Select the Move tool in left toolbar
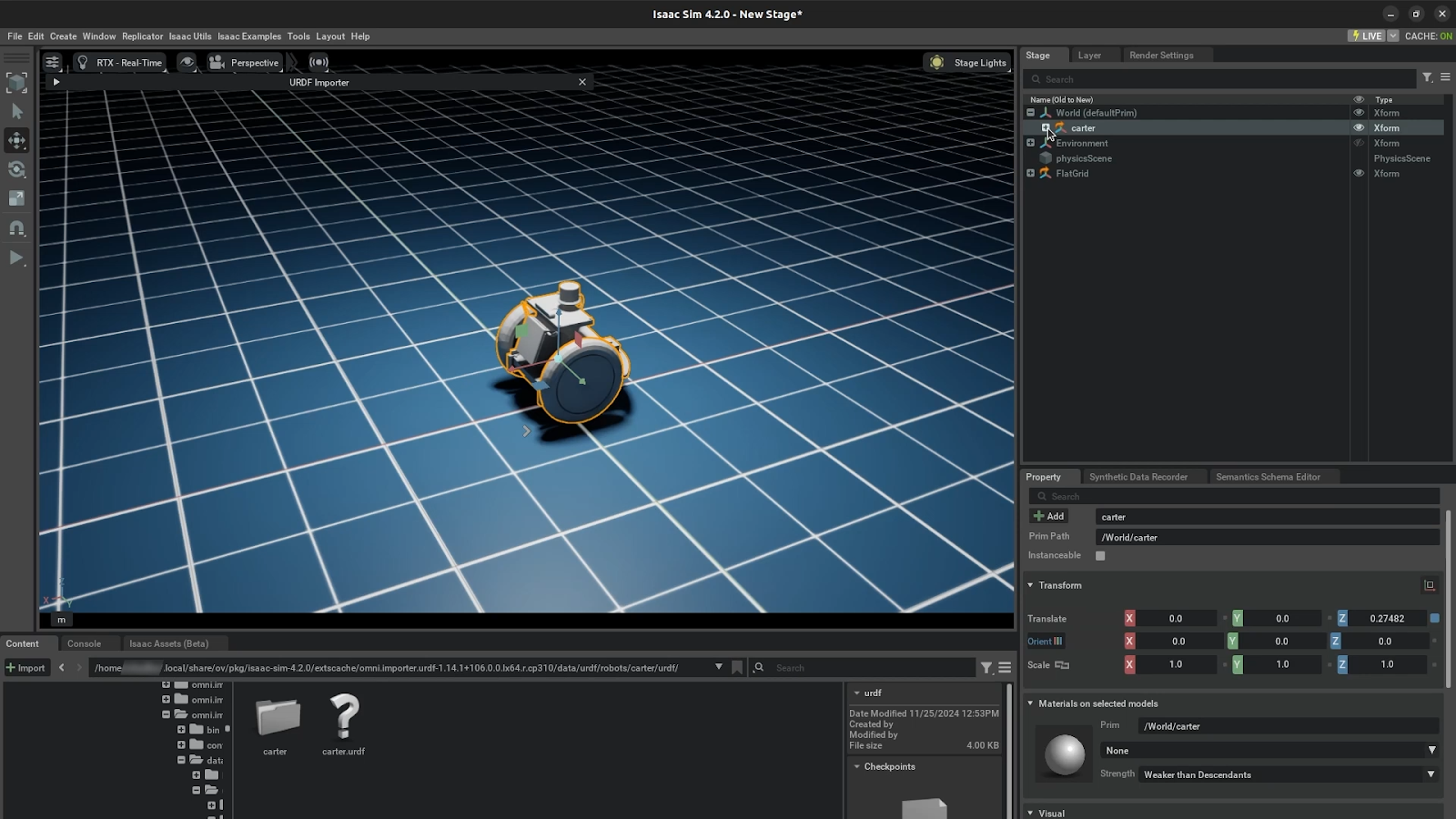Screen dimensions: 1456x819 [x=16, y=140]
